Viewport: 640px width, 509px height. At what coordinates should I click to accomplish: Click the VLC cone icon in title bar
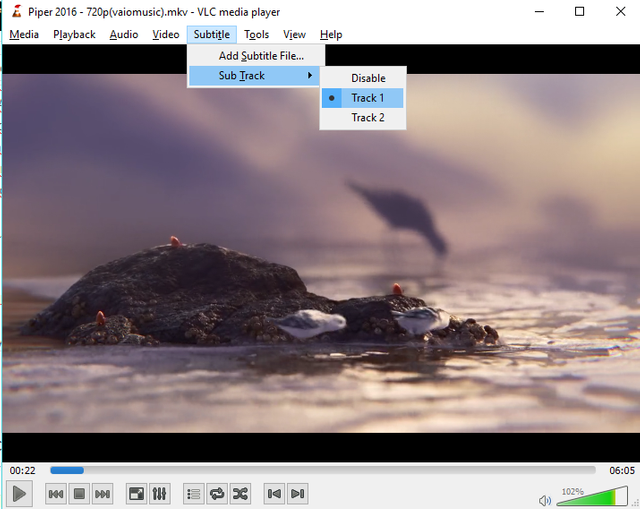tap(16, 11)
